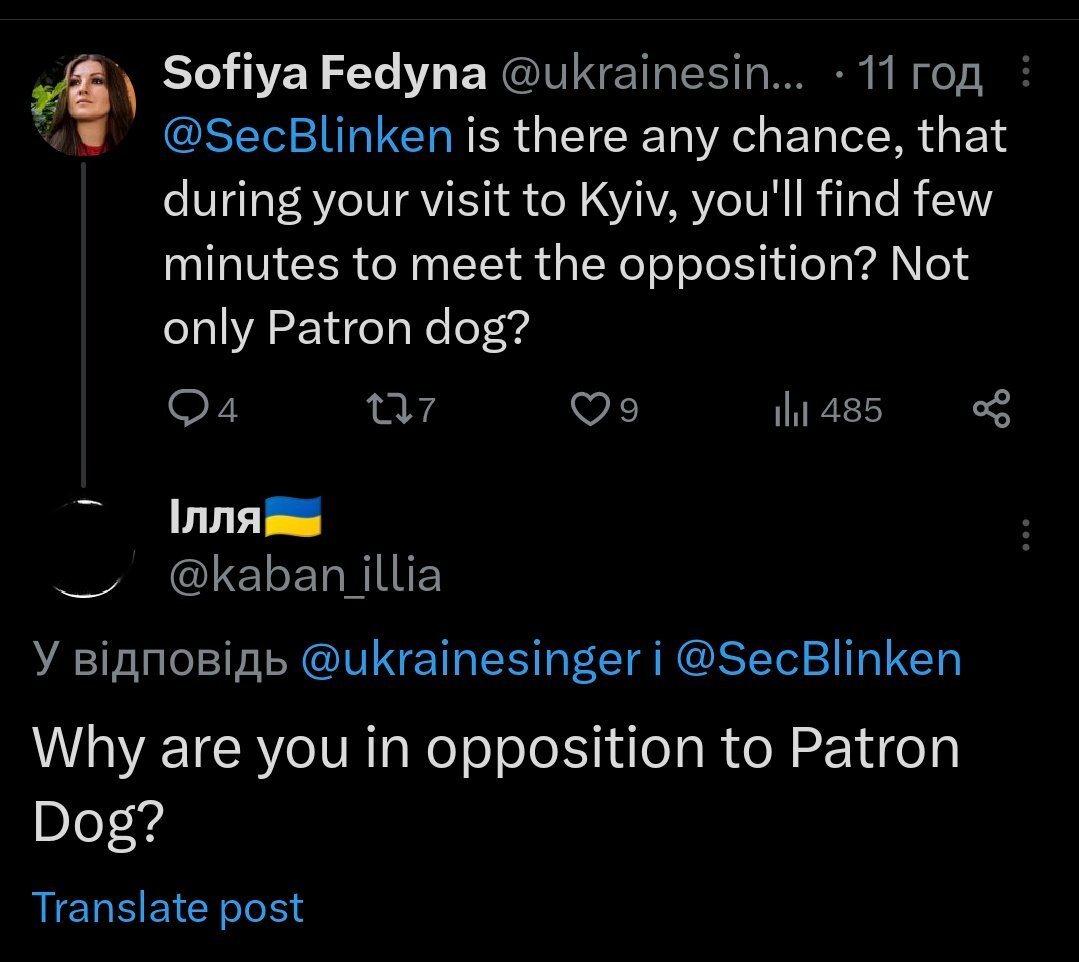Click the 'Translate post' link
This screenshot has height=962, width=1079.
(168, 907)
